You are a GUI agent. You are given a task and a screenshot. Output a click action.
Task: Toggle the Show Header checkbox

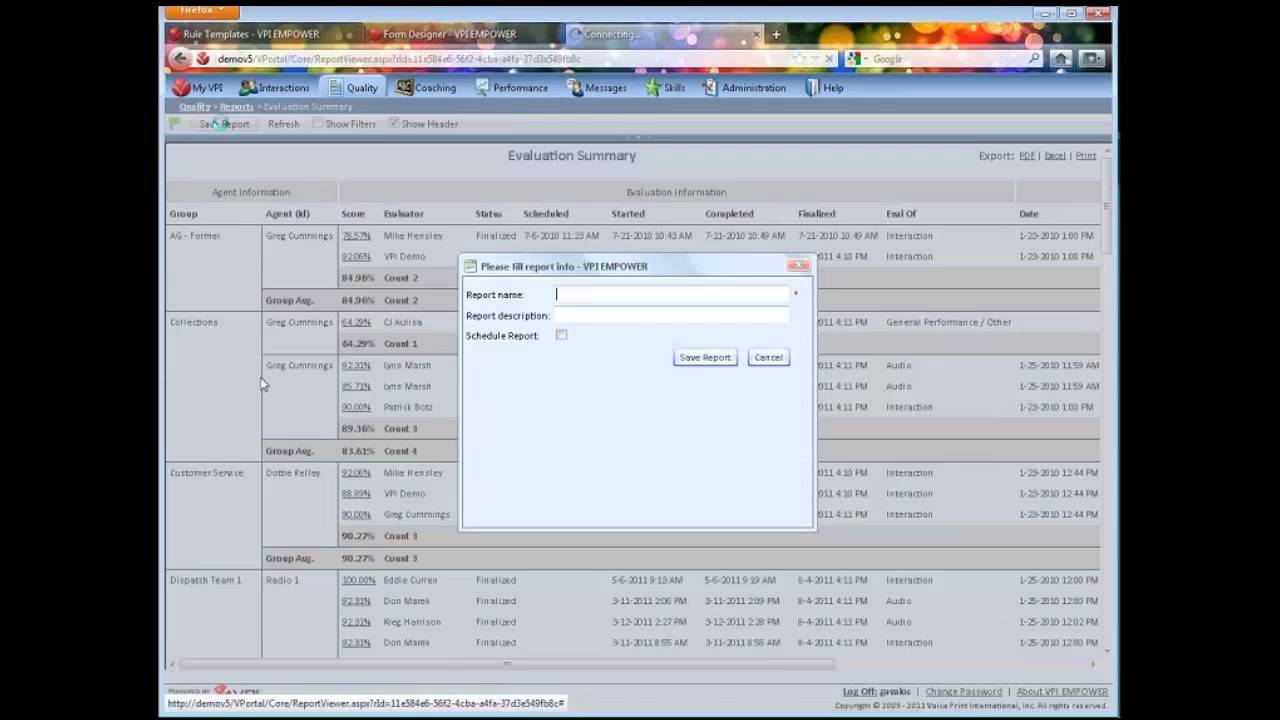coord(394,124)
